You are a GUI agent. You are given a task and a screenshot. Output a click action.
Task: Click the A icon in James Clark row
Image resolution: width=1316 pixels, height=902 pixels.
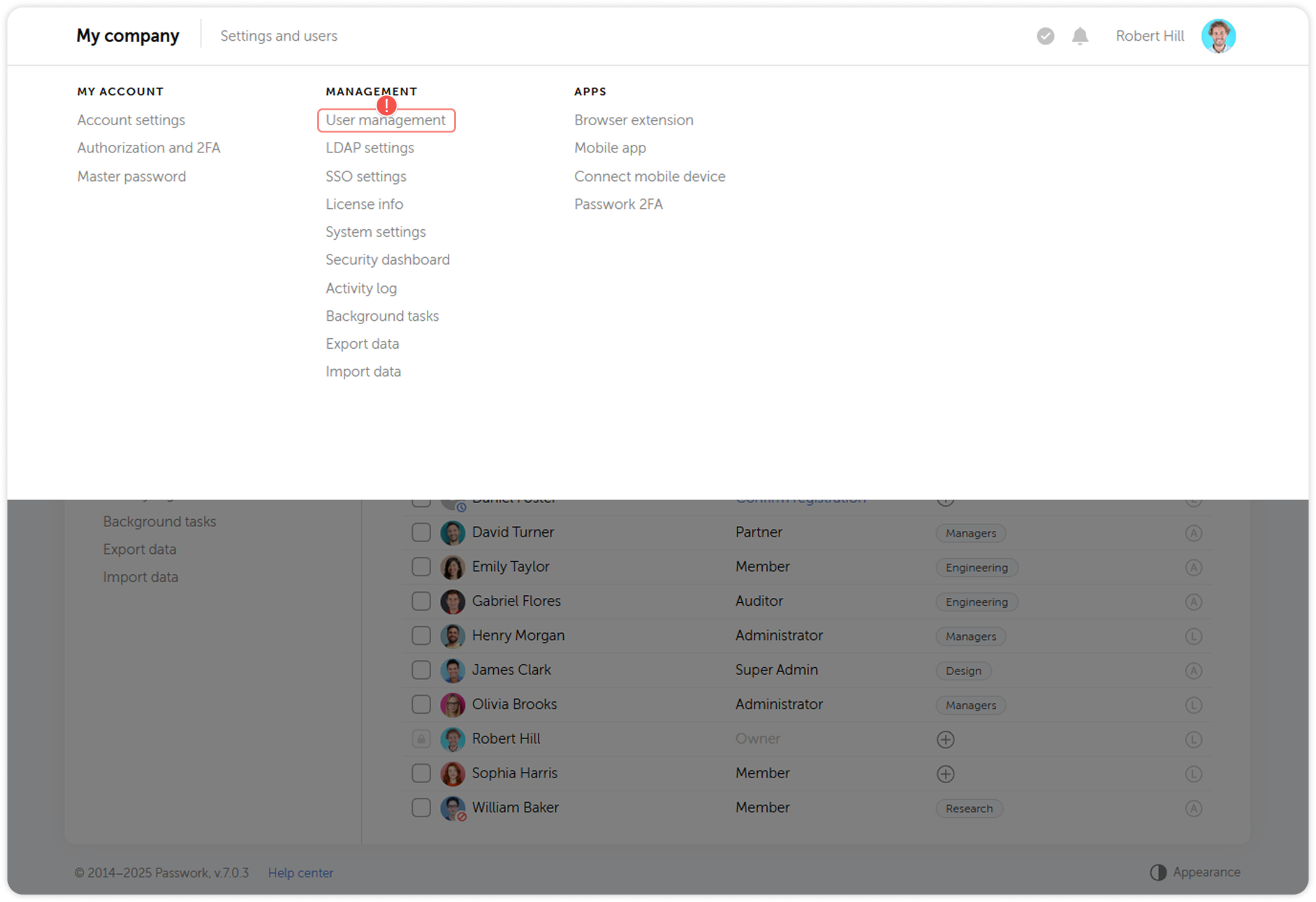tap(1193, 670)
